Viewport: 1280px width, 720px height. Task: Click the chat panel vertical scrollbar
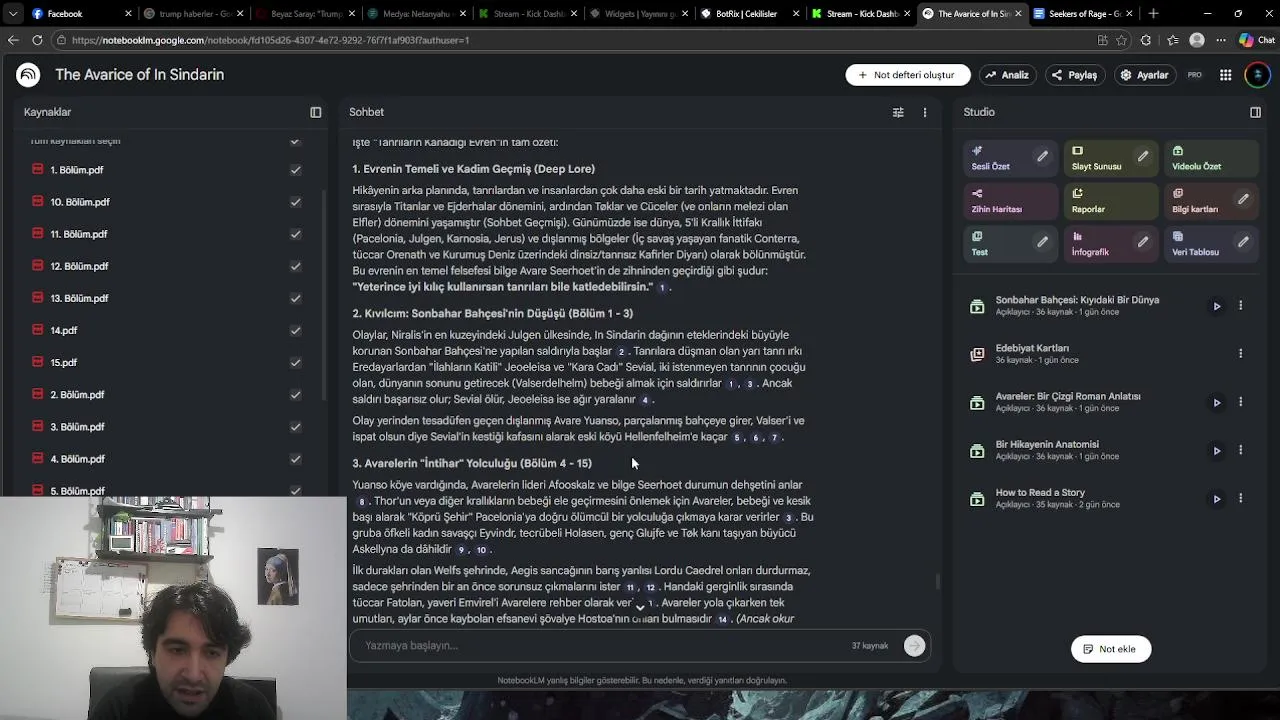(937, 581)
